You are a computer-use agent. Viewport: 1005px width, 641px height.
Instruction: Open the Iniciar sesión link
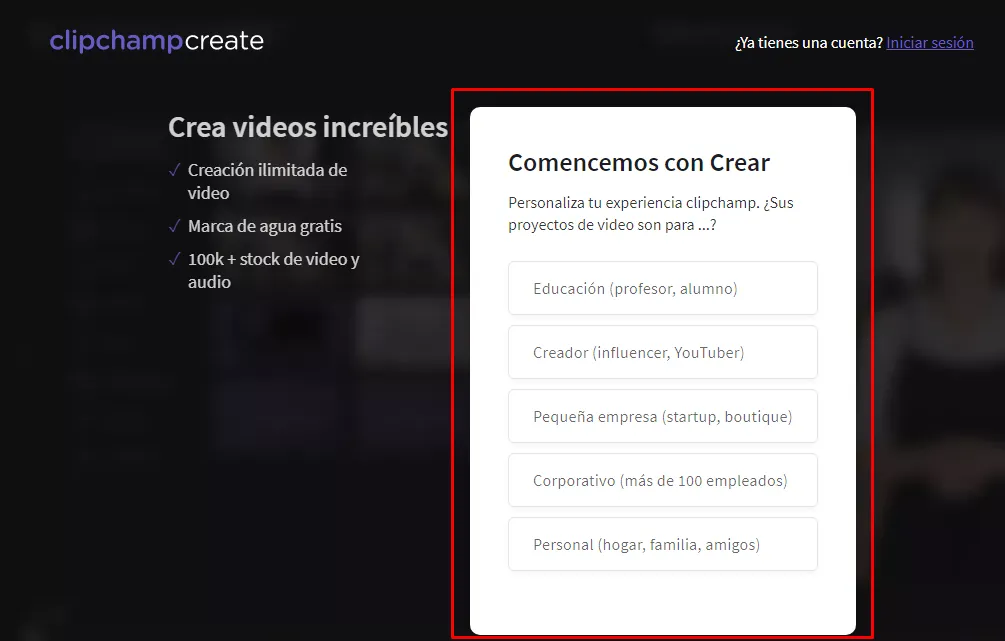(929, 43)
